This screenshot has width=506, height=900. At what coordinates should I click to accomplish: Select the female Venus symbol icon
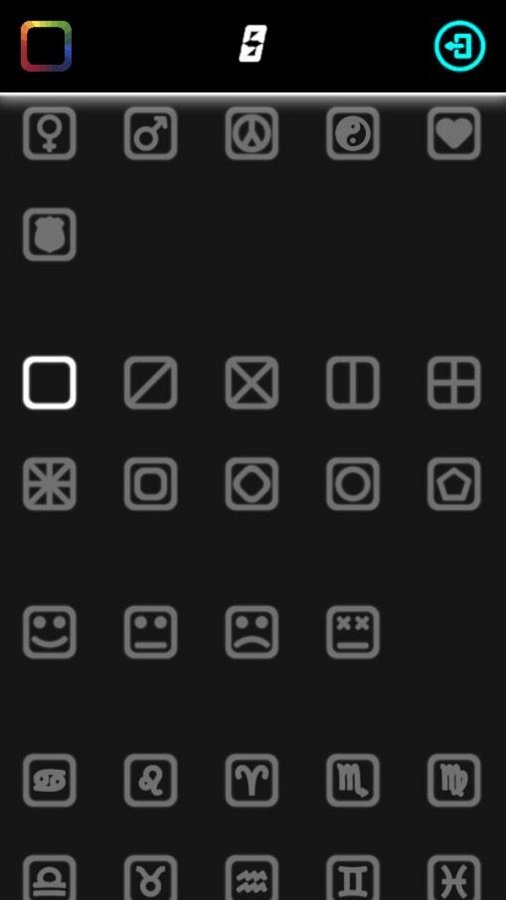49,133
